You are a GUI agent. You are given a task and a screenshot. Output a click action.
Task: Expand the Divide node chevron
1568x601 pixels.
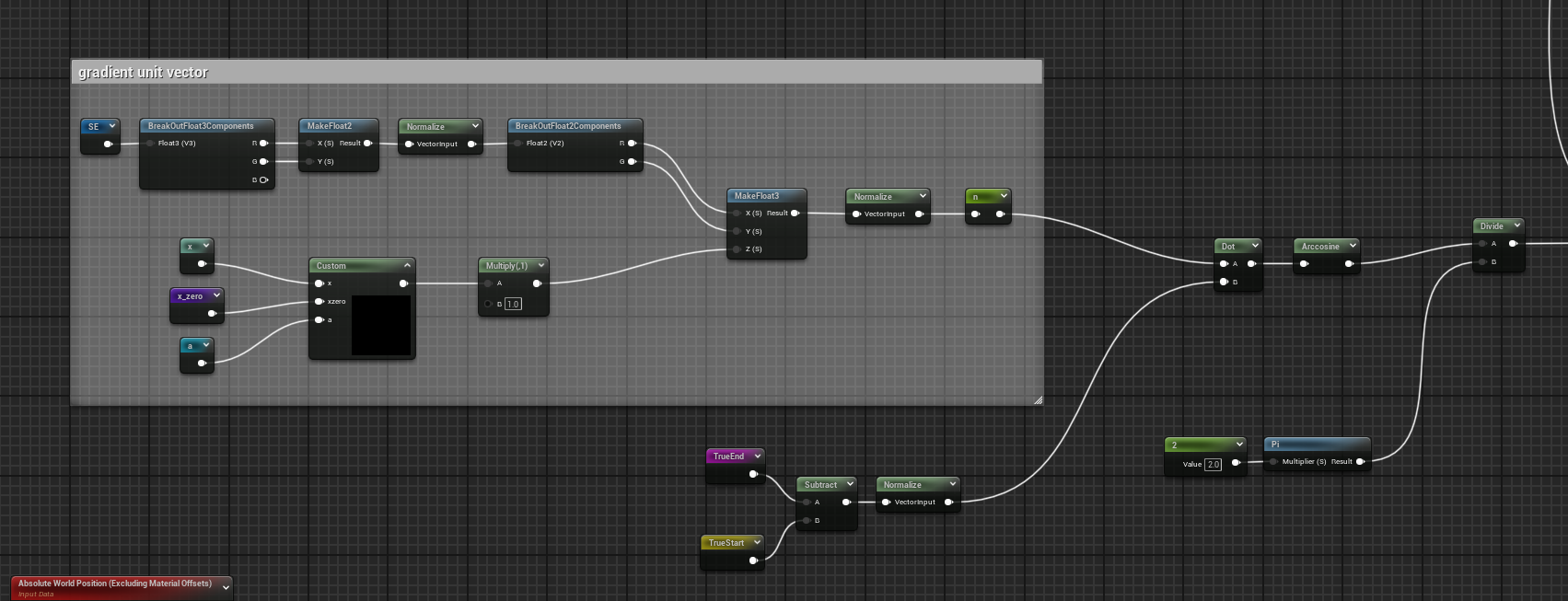coord(1516,225)
